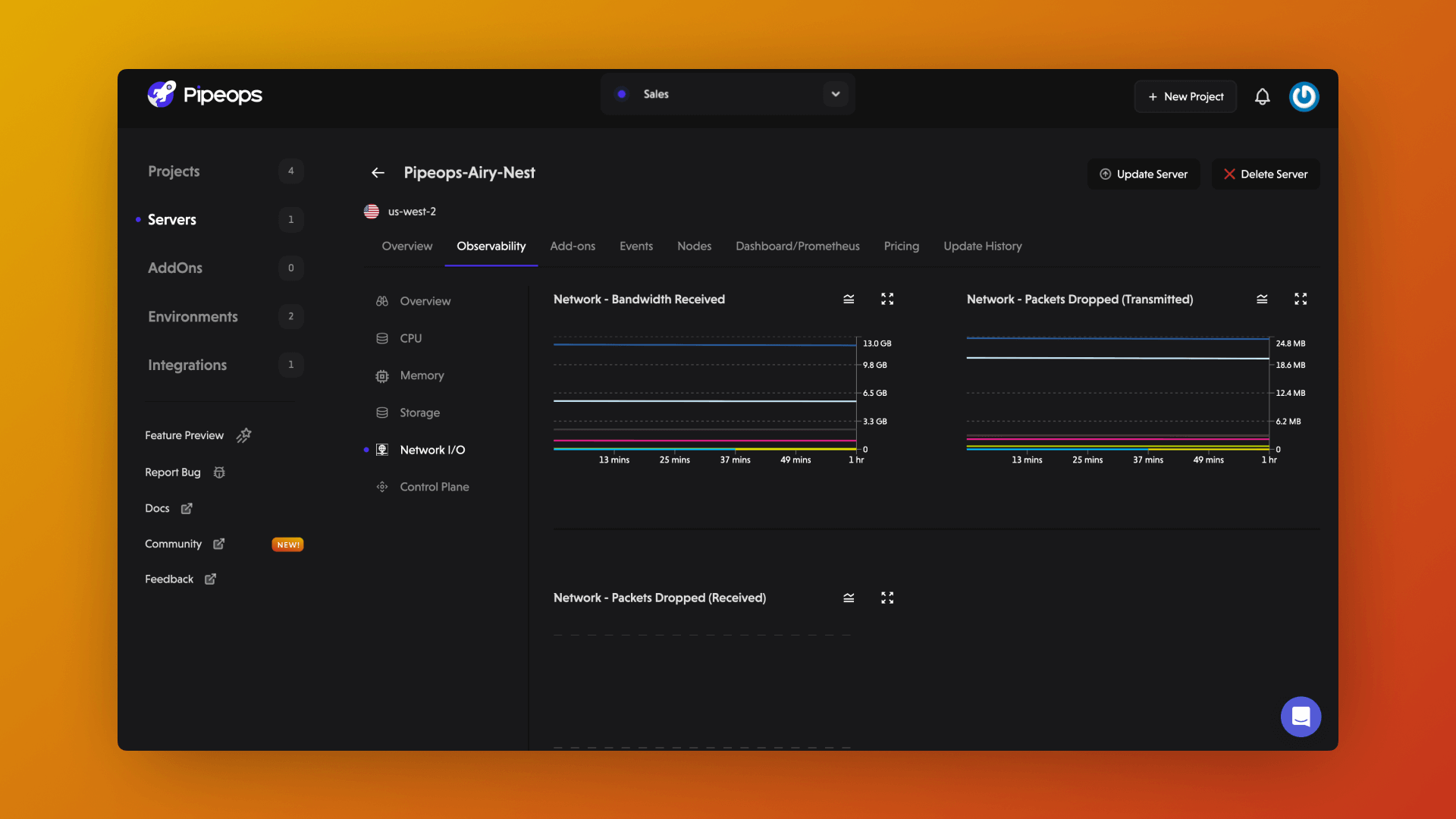1456x819 pixels.
Task: Select the Network I/O section
Action: point(433,450)
